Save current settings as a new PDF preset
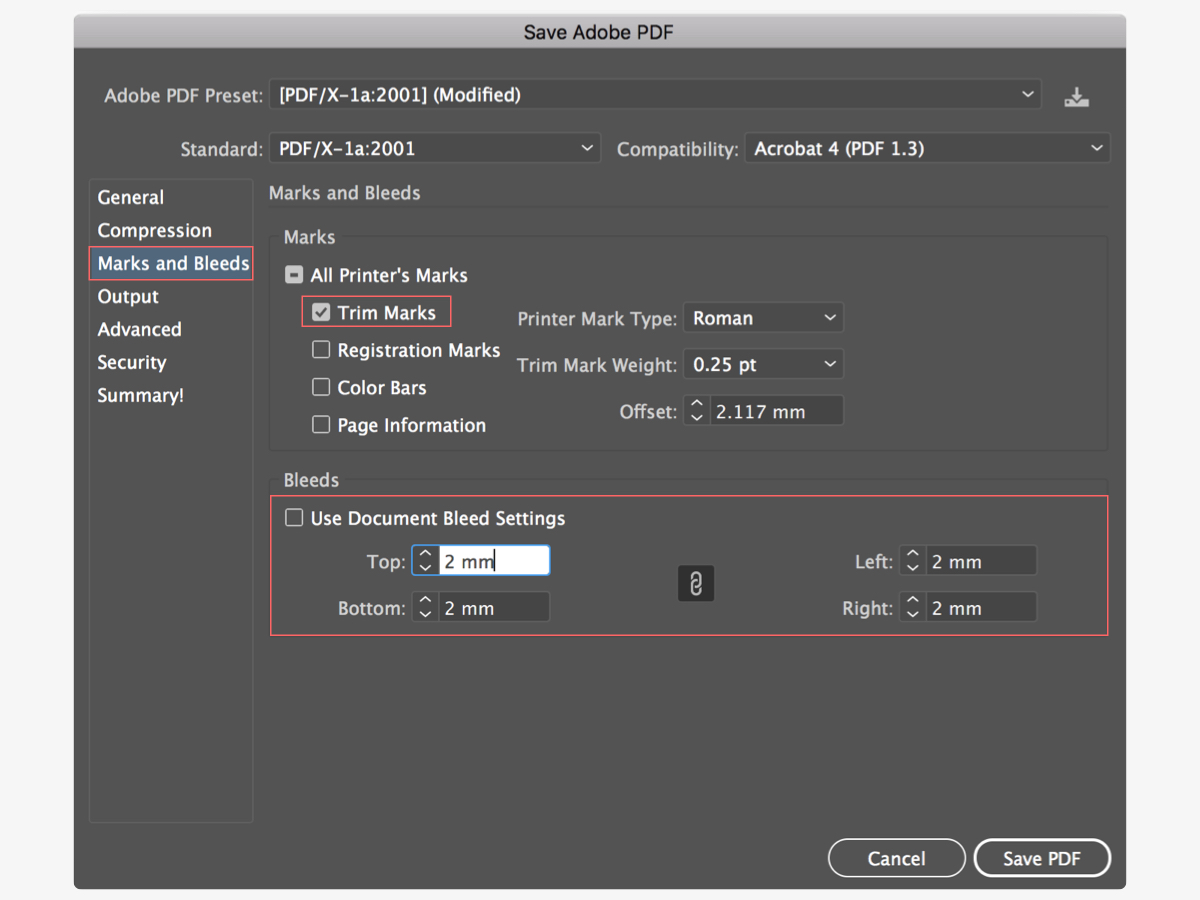1200x900 pixels. [1076, 95]
